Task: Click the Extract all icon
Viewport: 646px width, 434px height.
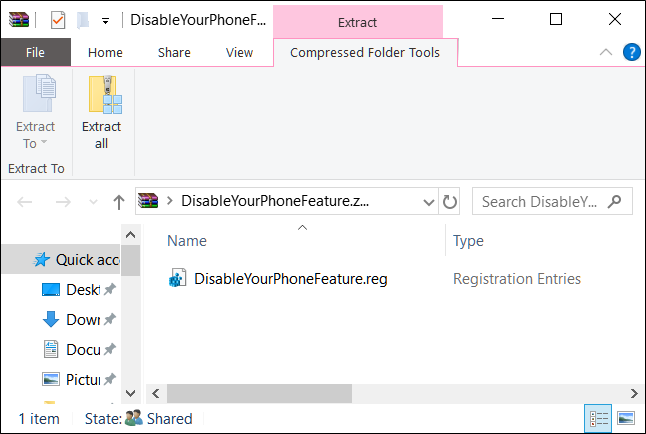Action: [101, 96]
